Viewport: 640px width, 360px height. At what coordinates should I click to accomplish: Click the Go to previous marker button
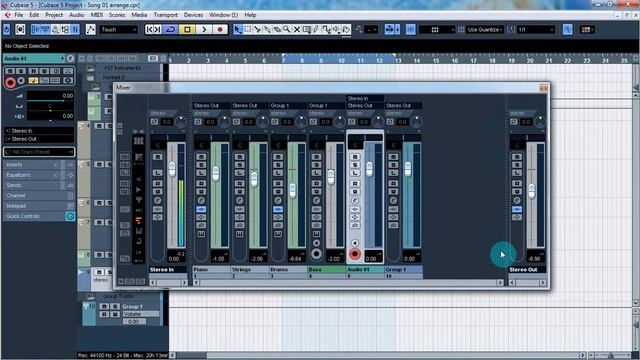coord(149,29)
